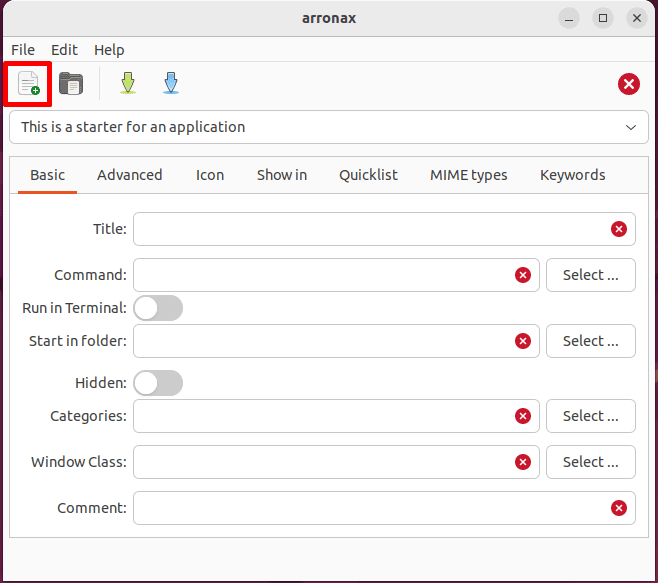The image size is (658, 583).
Task: Open the MIME types tab
Action: pyautogui.click(x=468, y=175)
